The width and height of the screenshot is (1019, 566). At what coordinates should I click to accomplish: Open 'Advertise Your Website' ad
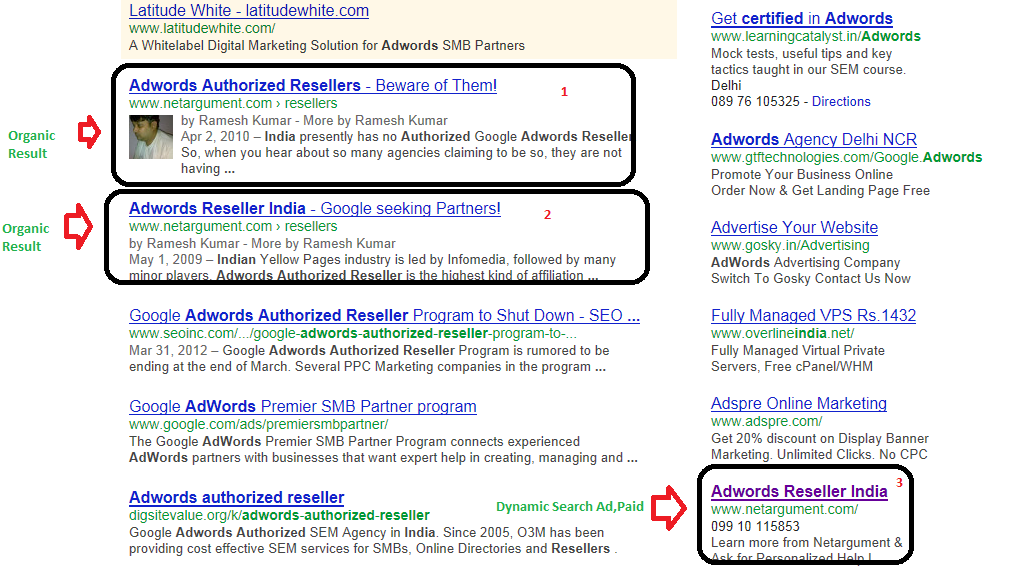click(x=794, y=228)
